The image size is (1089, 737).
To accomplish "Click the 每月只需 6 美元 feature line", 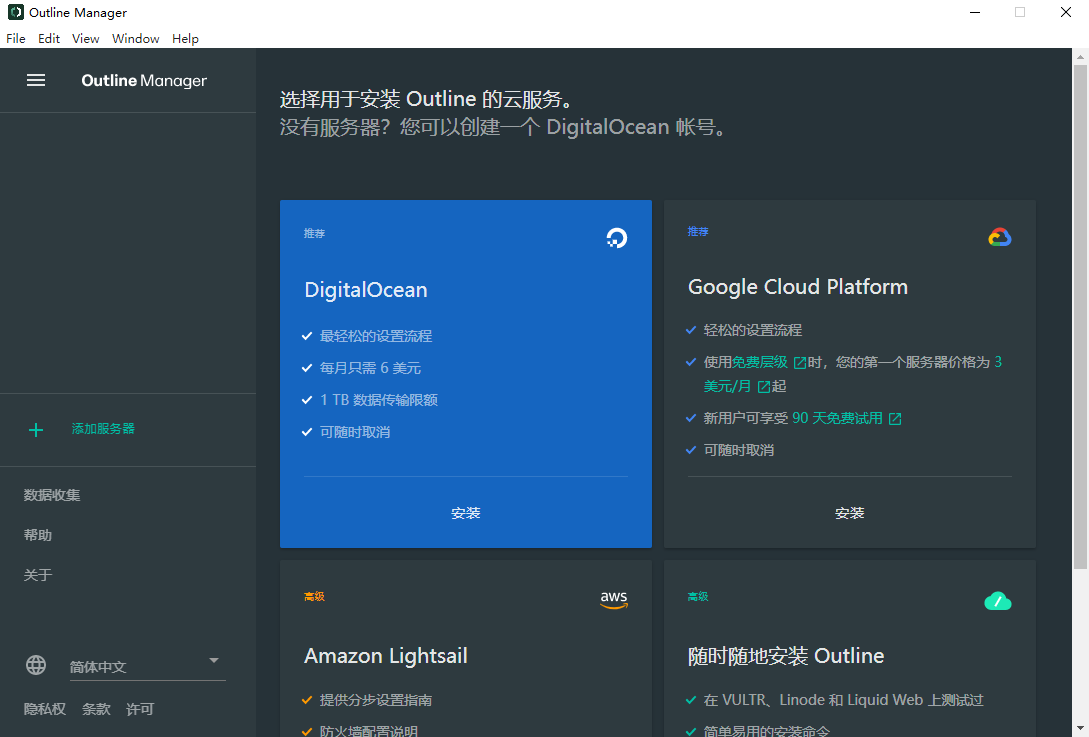I will point(370,368).
